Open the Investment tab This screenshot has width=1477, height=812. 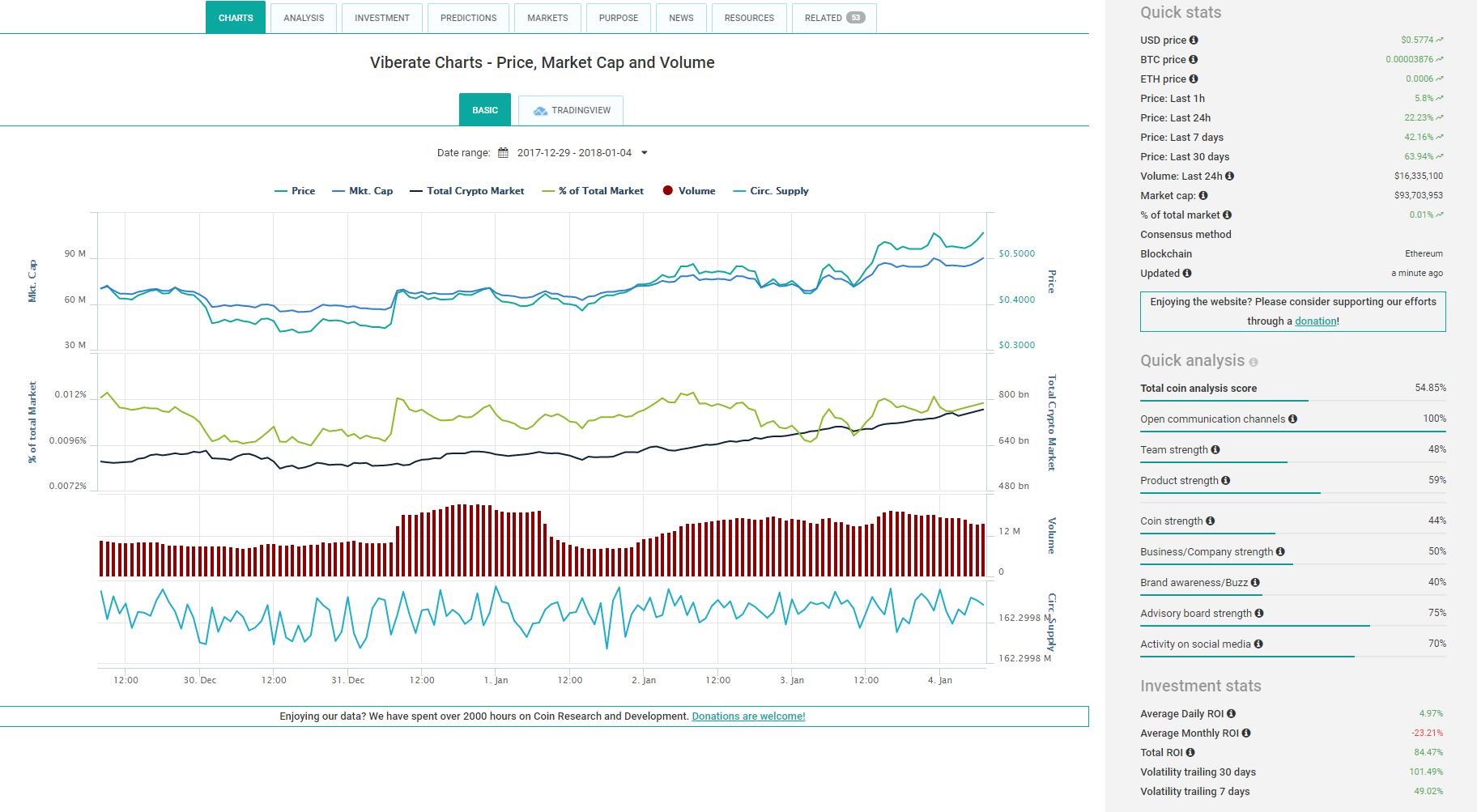click(382, 18)
